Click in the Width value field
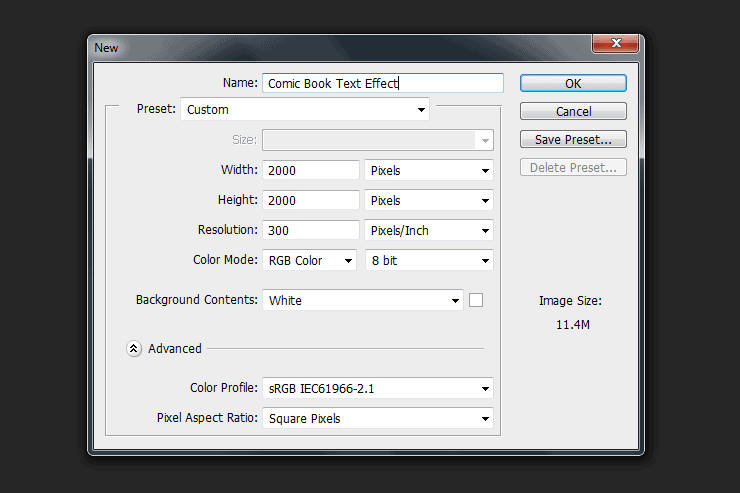 point(311,170)
